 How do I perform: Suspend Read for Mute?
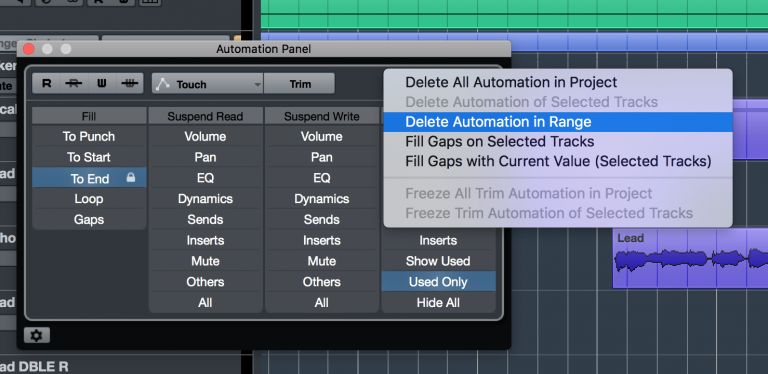[205, 261]
